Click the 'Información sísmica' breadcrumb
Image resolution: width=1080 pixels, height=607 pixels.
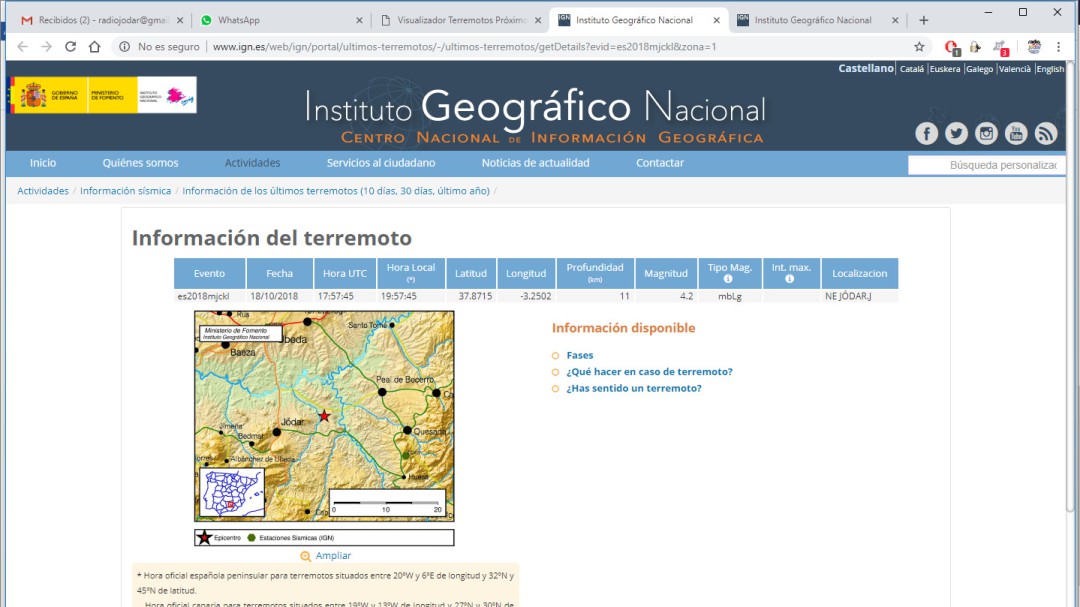(125, 191)
